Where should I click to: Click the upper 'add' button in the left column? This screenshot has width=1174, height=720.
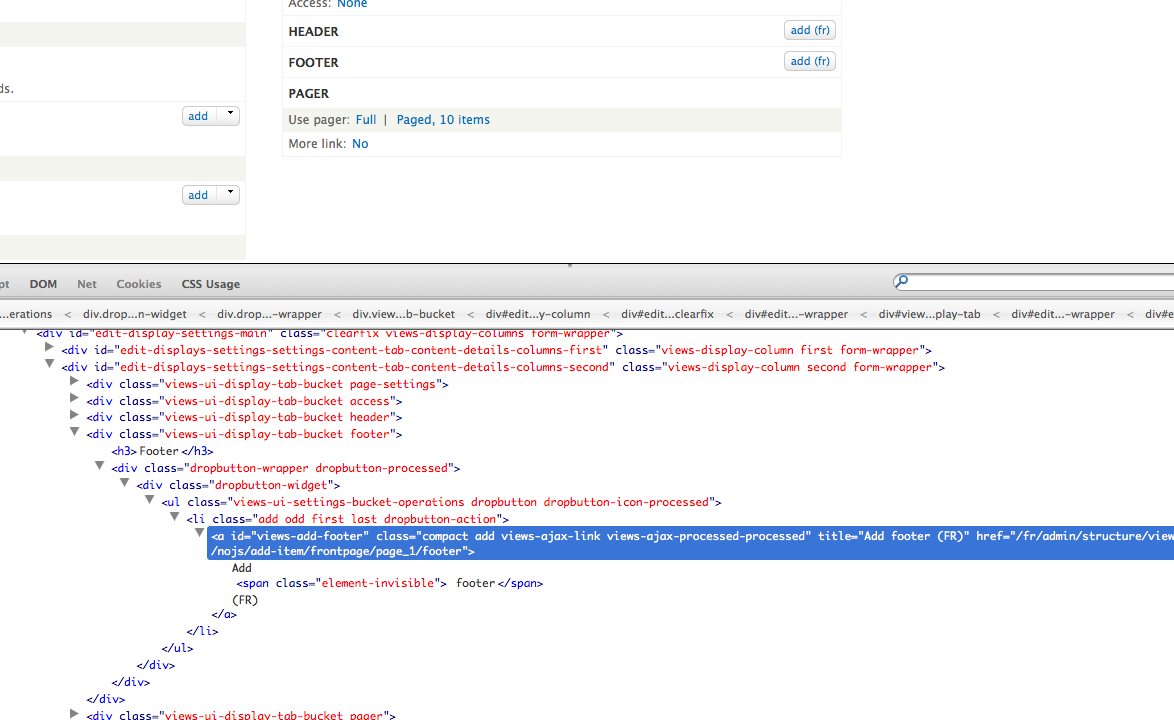click(198, 116)
